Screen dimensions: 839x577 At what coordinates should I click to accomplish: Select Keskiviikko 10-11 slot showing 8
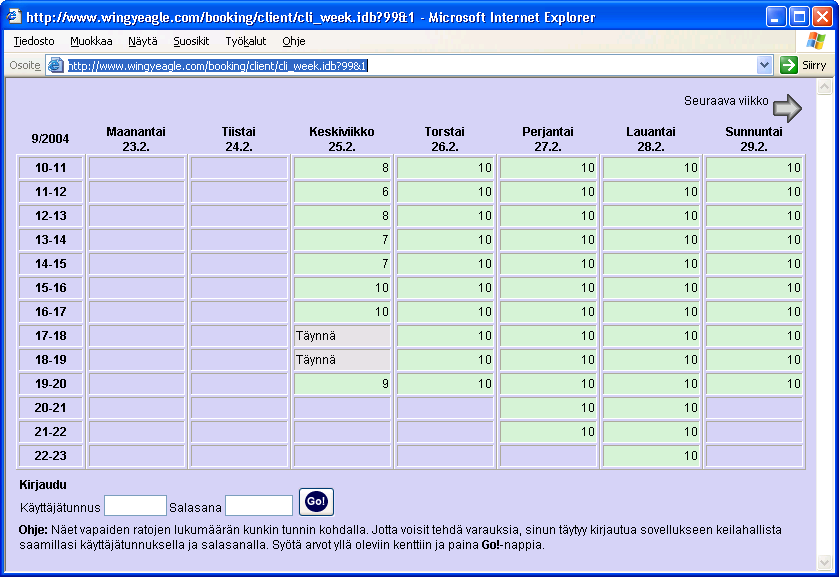click(x=342, y=168)
